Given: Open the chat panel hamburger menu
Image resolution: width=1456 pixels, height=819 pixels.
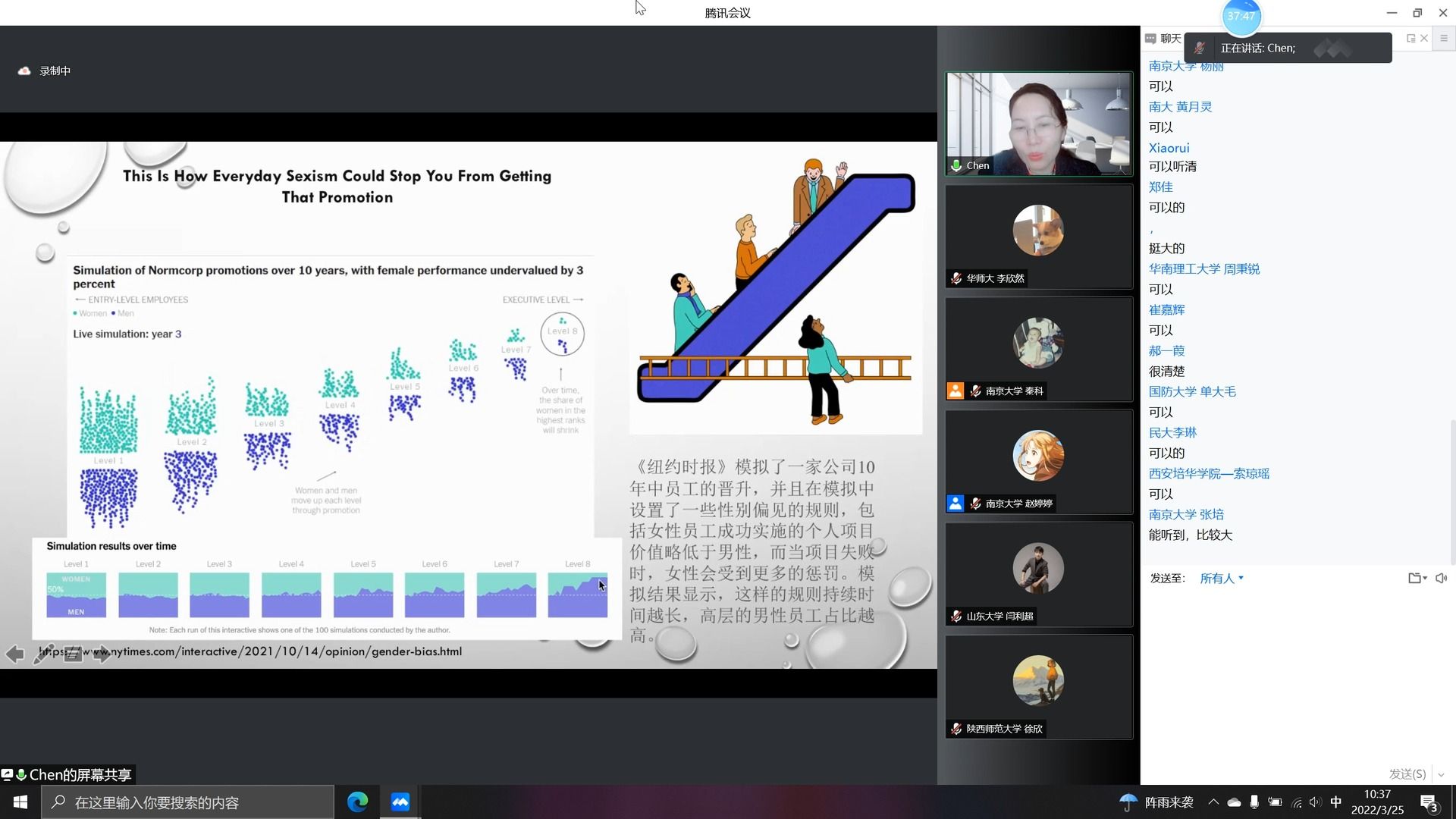Looking at the screenshot, I should pos(1444,38).
